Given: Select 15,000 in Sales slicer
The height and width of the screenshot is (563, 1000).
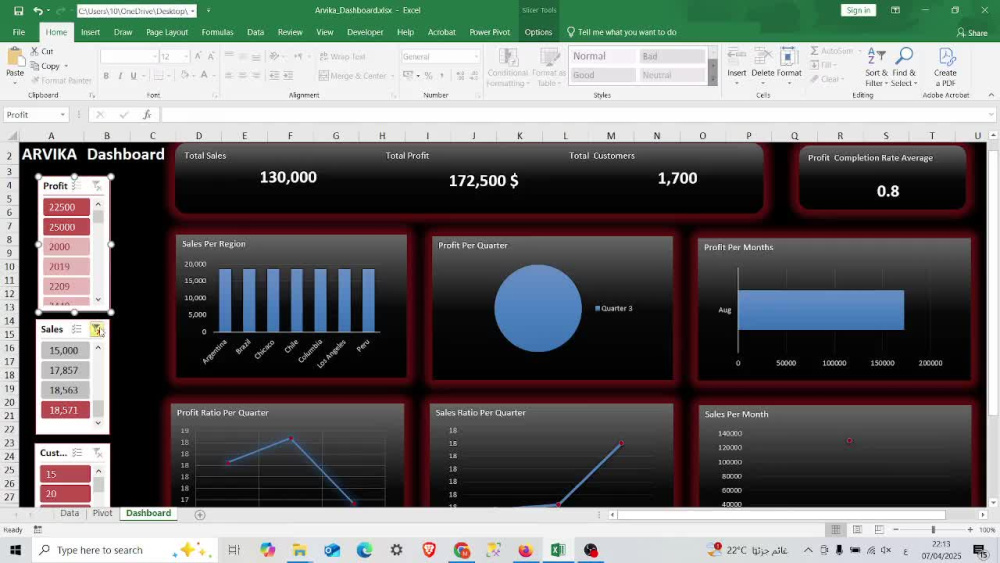Looking at the screenshot, I should click(66, 350).
